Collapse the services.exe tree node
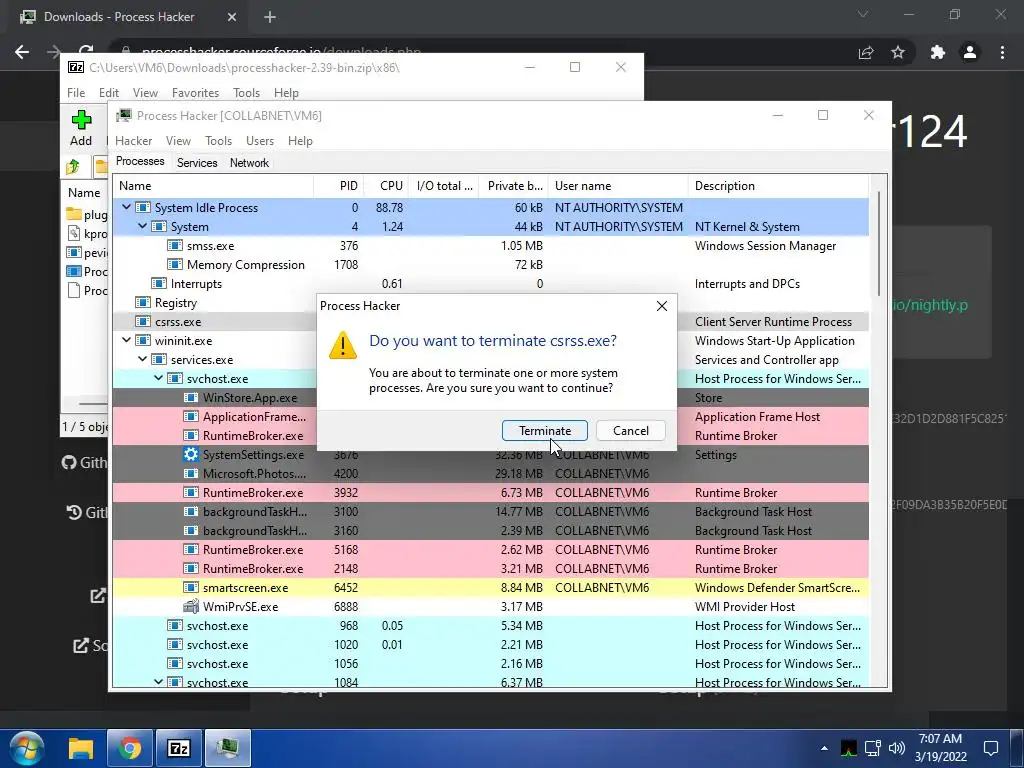 142,359
